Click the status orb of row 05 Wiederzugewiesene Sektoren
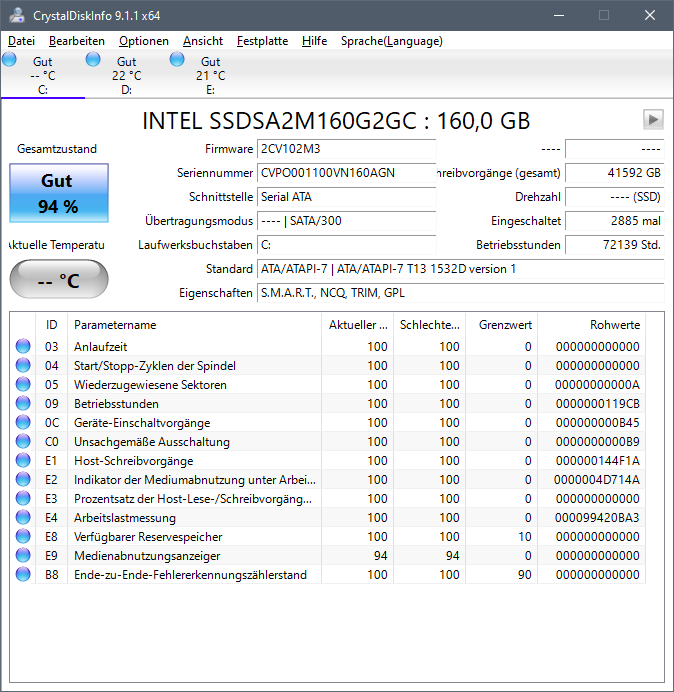 (23, 384)
